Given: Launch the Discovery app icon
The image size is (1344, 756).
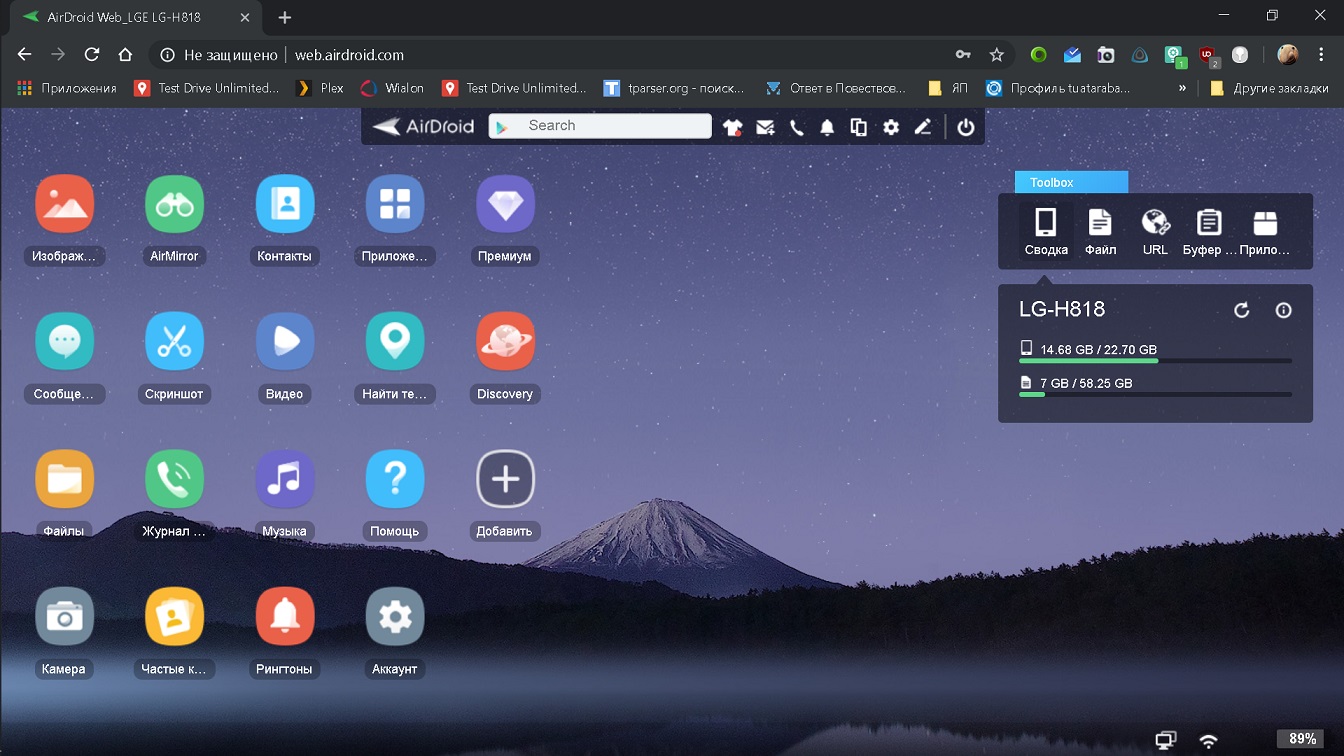Looking at the screenshot, I should coord(505,342).
